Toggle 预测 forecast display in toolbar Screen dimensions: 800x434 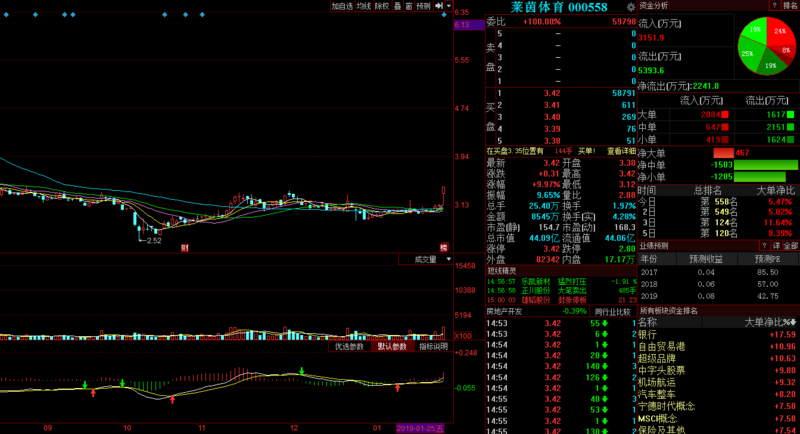[x=423, y=6]
